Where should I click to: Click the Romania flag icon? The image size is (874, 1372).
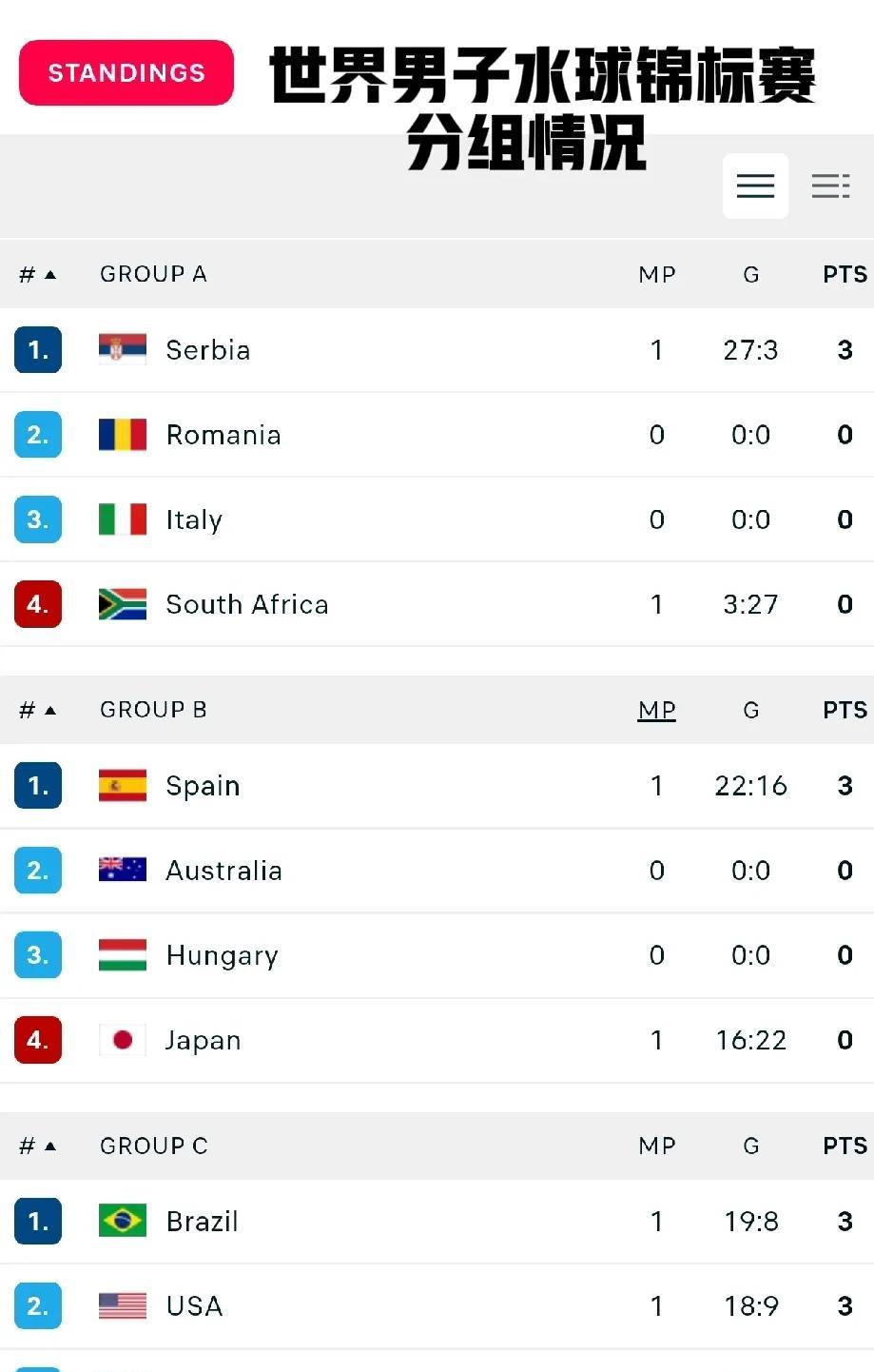pyautogui.click(x=123, y=434)
